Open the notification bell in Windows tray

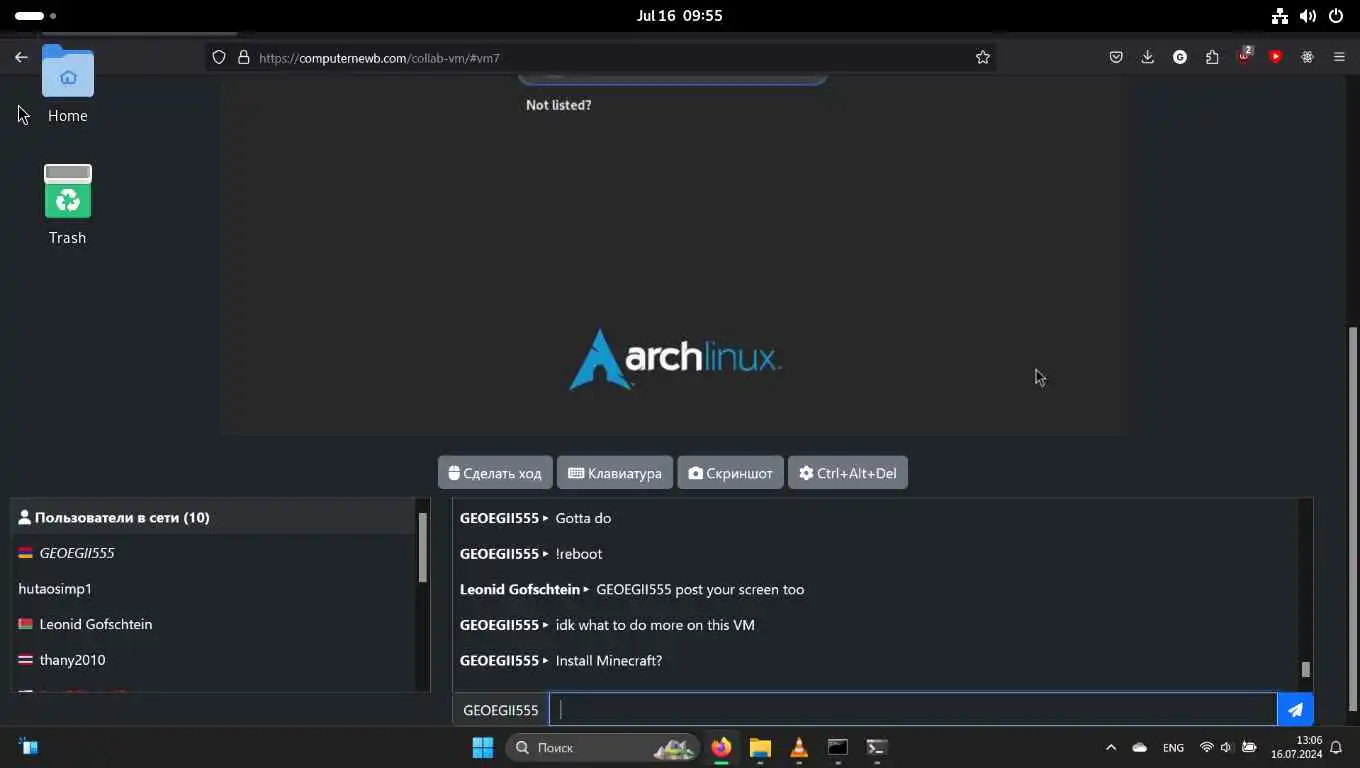point(1336,747)
